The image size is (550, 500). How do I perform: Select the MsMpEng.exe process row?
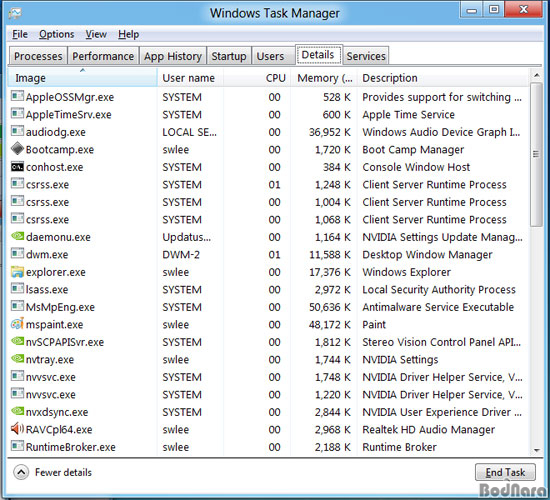pyautogui.click(x=268, y=307)
